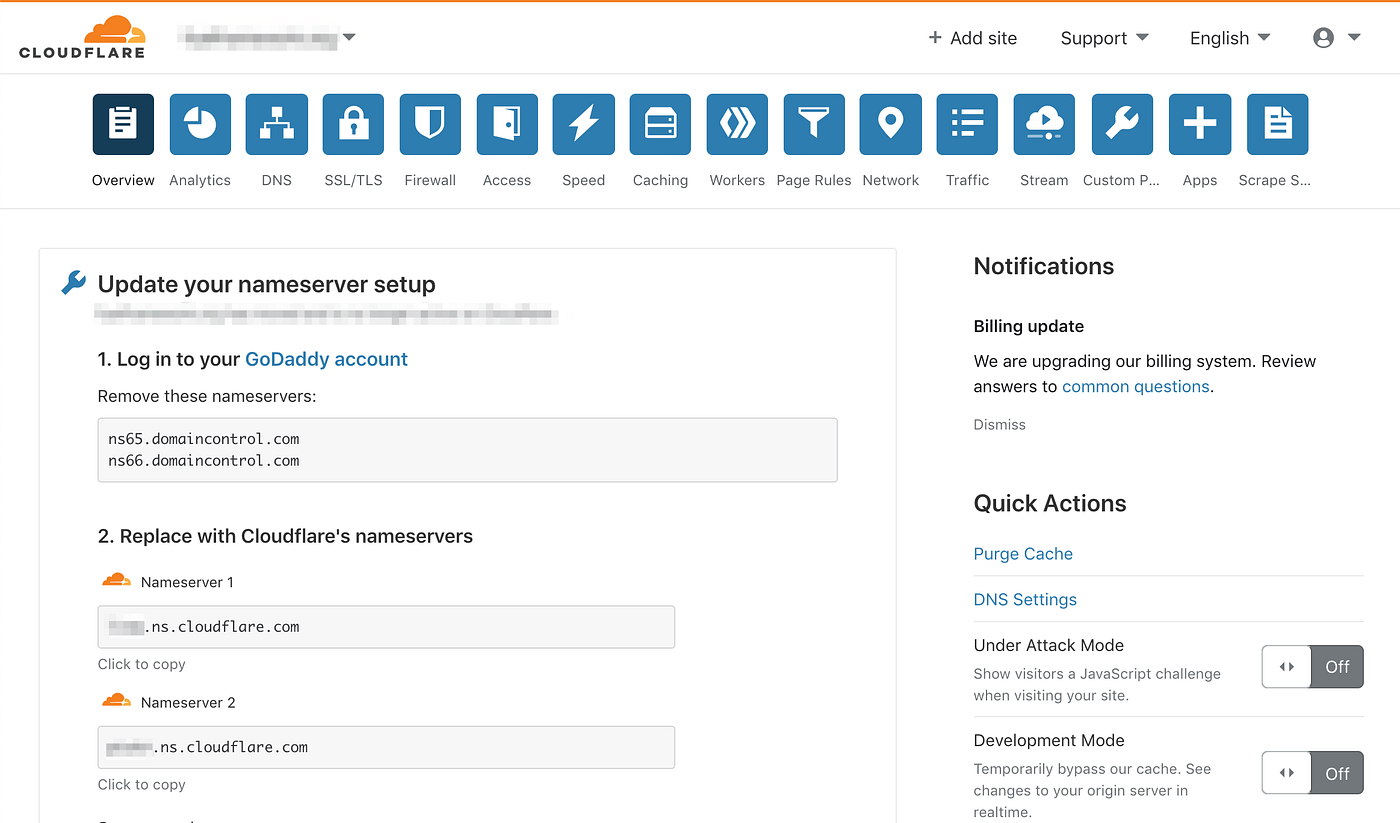
Task: Open the Speed lightning bolt icon
Action: tap(584, 124)
